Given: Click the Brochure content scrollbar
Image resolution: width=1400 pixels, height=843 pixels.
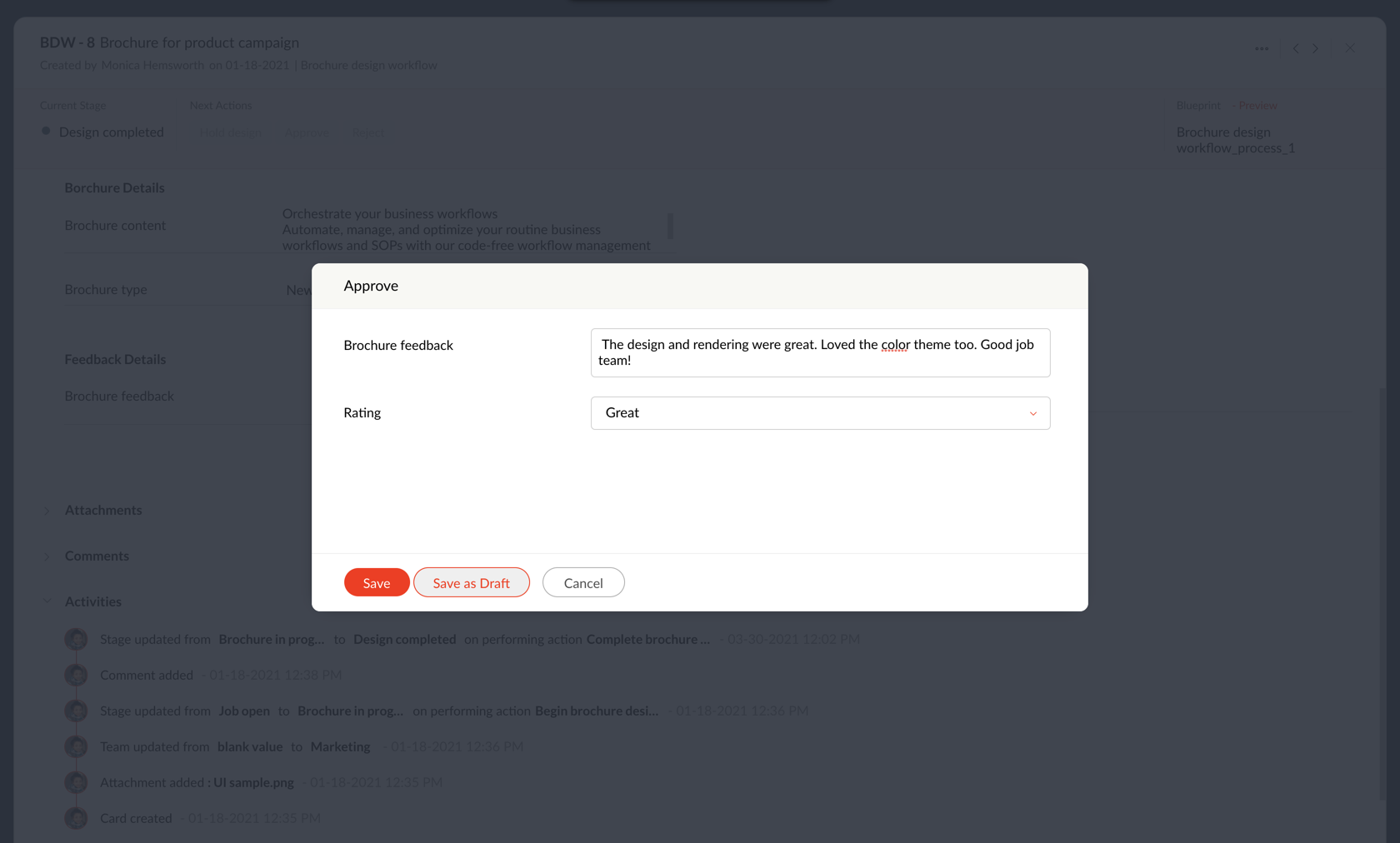Looking at the screenshot, I should click(670, 226).
